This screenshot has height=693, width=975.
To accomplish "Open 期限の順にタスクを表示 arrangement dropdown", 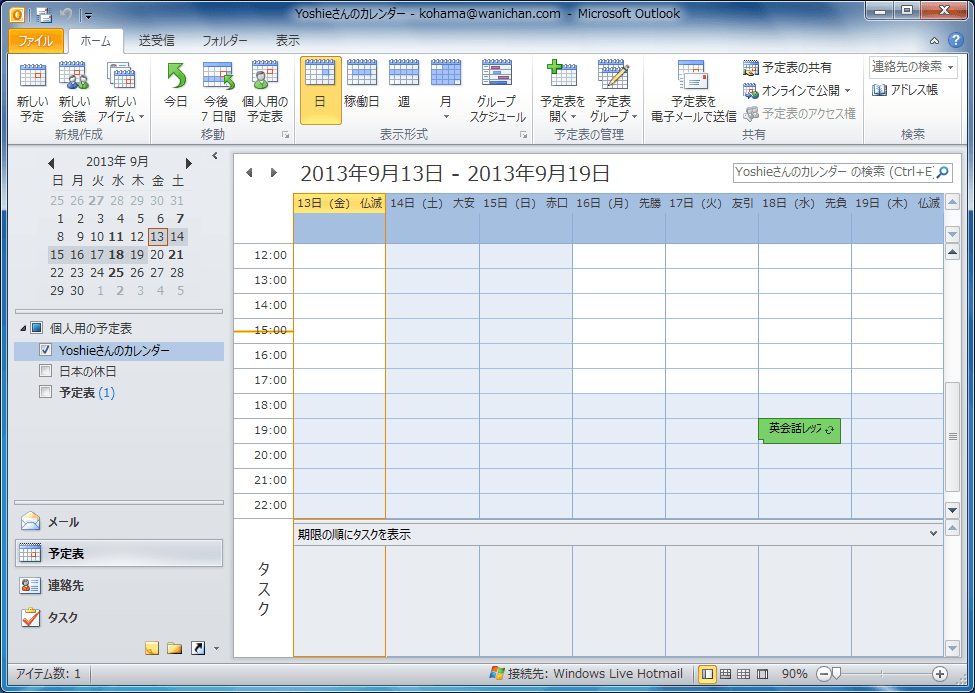I will coord(933,534).
